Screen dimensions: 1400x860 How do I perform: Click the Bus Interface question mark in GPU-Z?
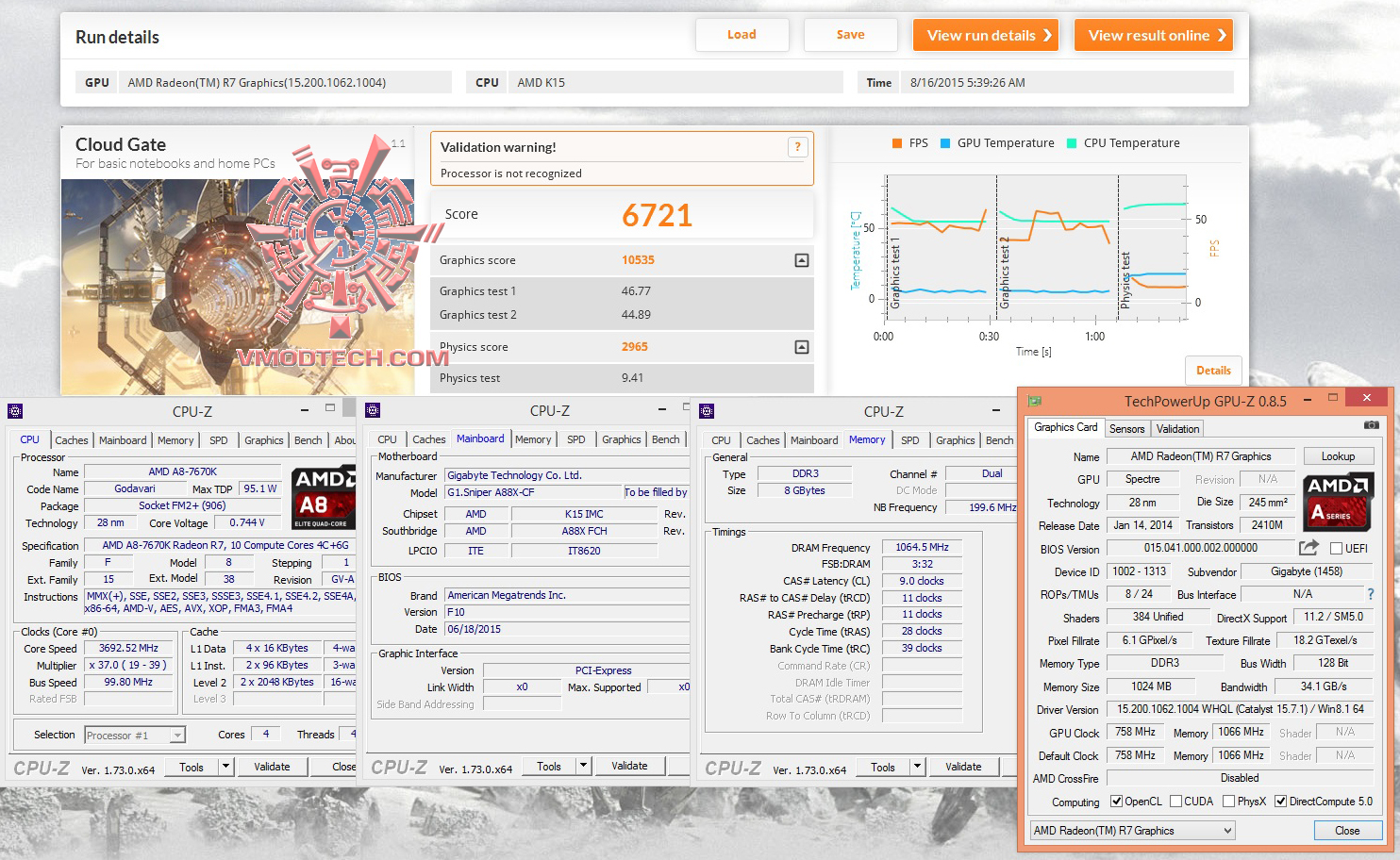(x=1371, y=594)
